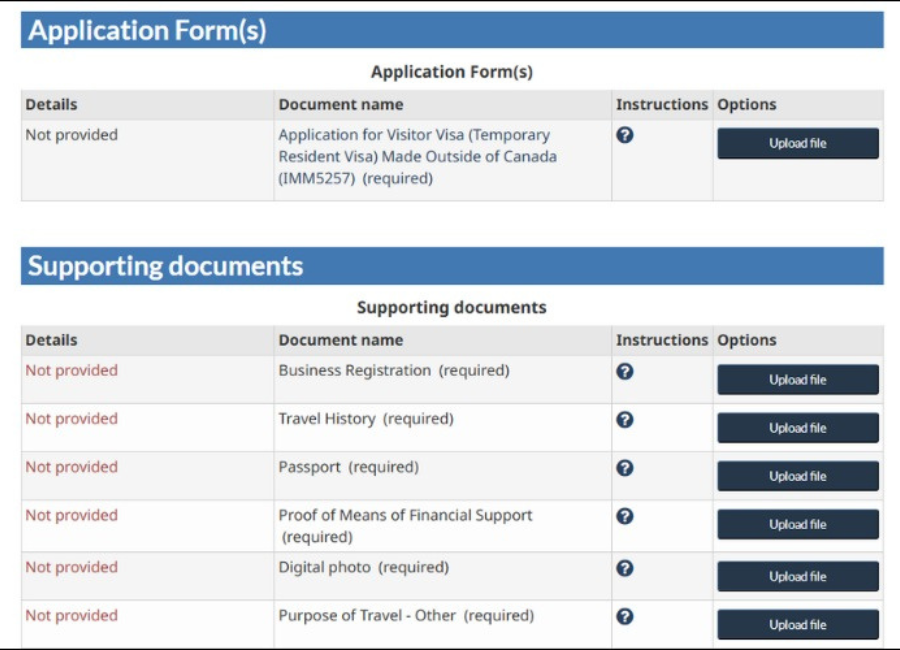Click the Business Registration document name
The width and height of the screenshot is (900, 650).
click(354, 370)
